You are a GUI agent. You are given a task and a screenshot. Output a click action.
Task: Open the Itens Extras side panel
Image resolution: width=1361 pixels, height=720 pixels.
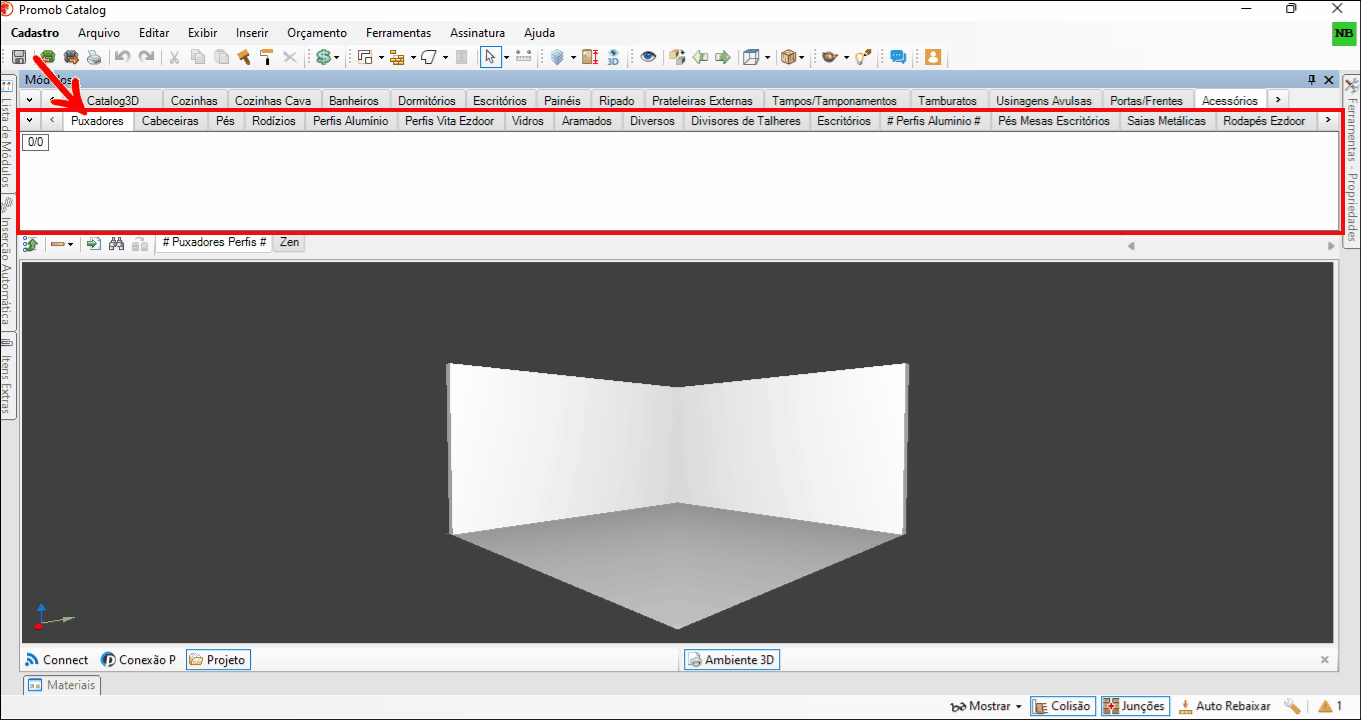click(x=7, y=378)
